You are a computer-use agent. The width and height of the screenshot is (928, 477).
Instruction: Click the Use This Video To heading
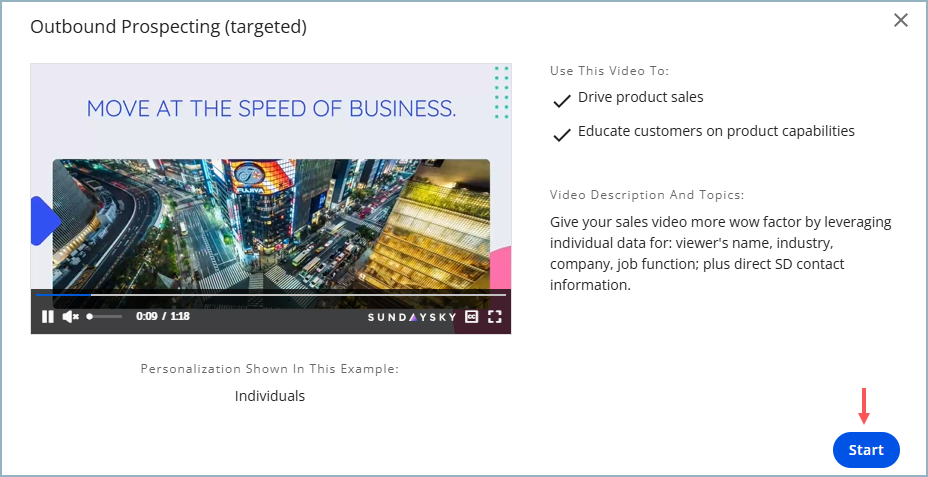click(x=609, y=71)
